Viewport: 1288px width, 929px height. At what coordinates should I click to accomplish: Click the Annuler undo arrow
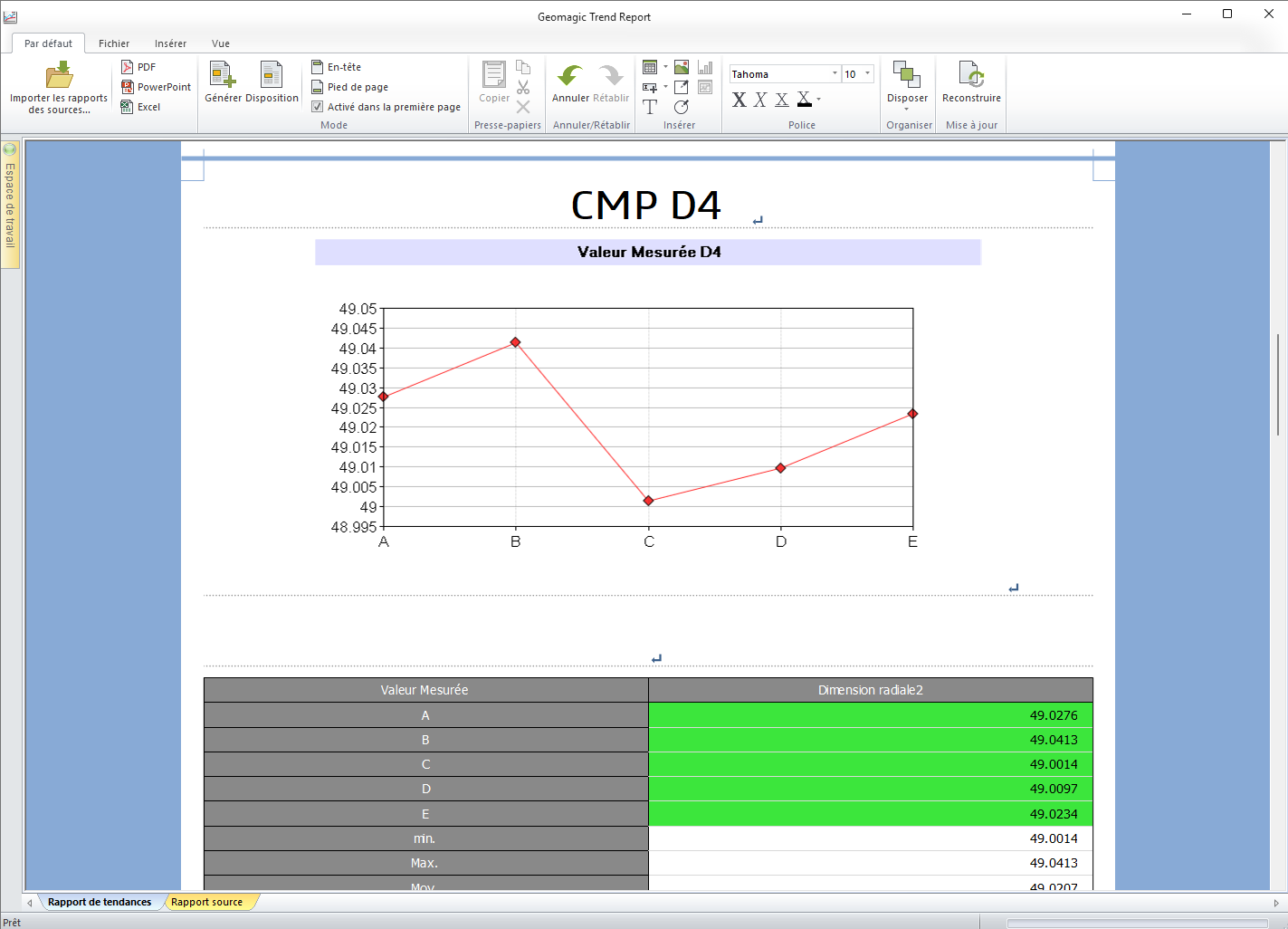pyautogui.click(x=570, y=75)
